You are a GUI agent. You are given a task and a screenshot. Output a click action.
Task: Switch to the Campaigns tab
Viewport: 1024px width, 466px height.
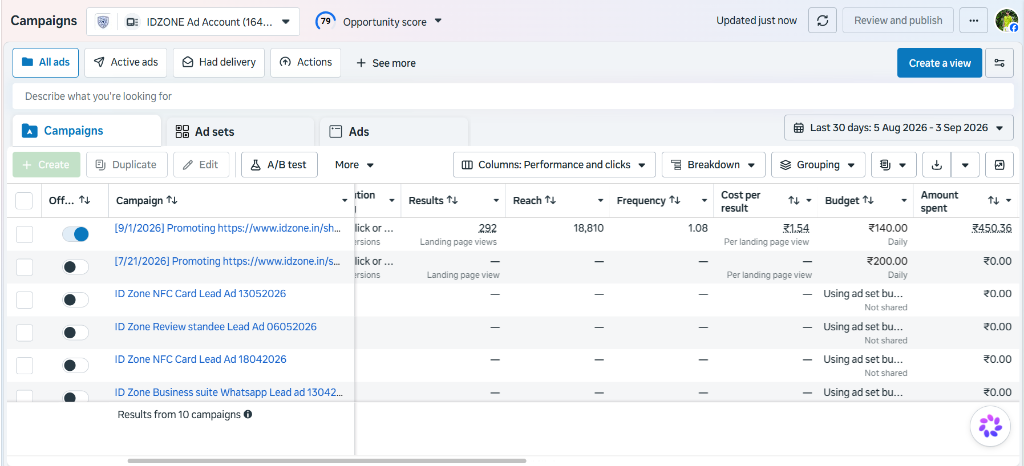86,131
